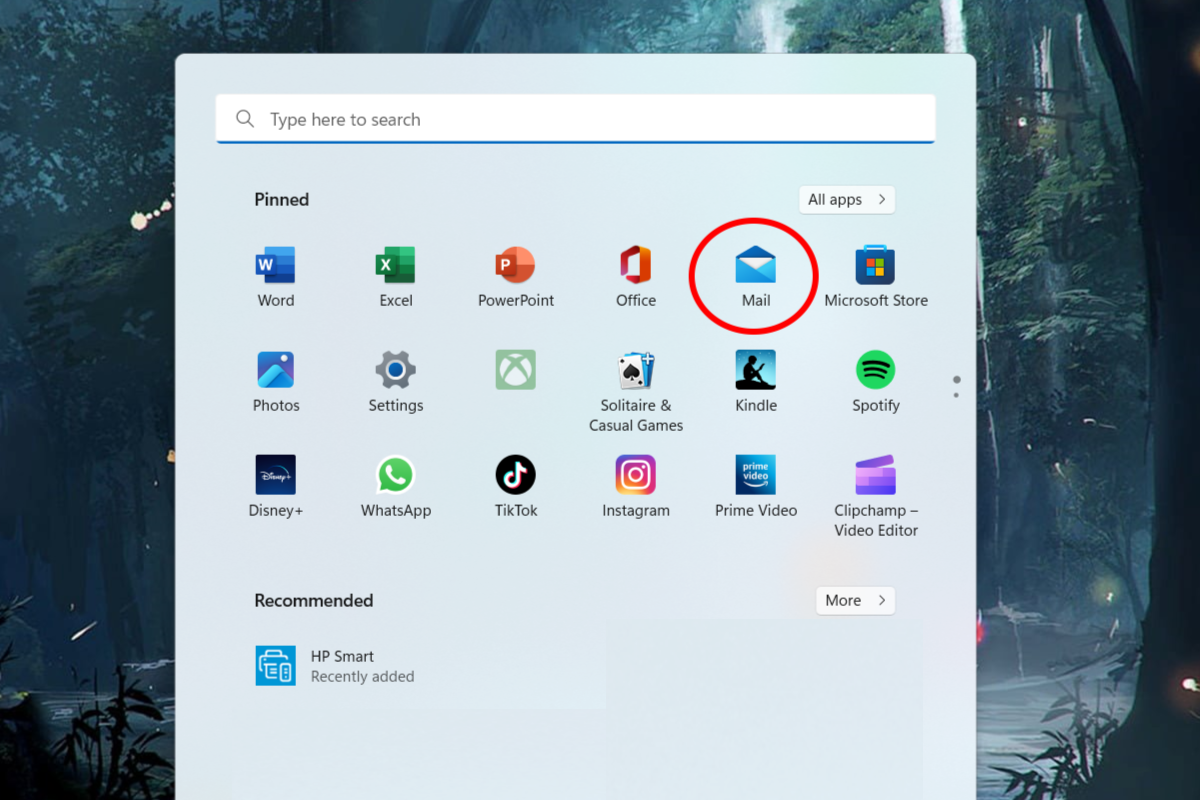Launch Spotify
1200x800 pixels.
click(x=875, y=383)
